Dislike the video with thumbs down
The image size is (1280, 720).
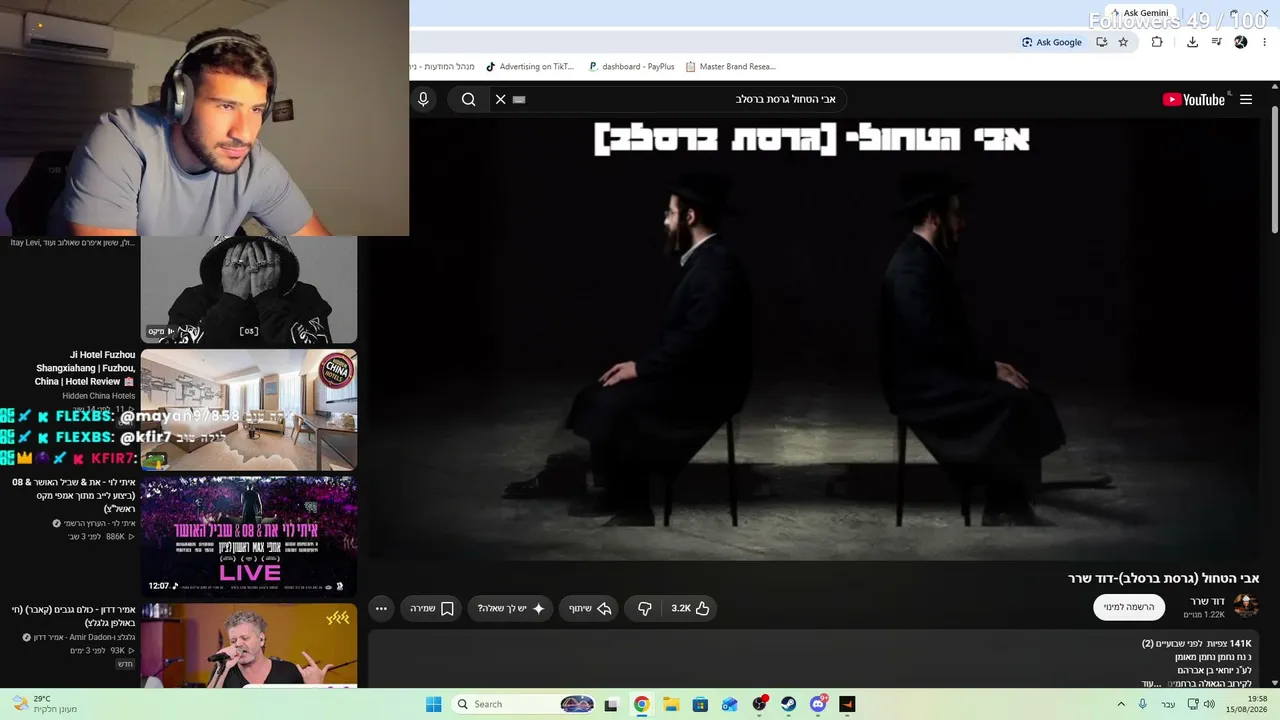click(x=645, y=608)
